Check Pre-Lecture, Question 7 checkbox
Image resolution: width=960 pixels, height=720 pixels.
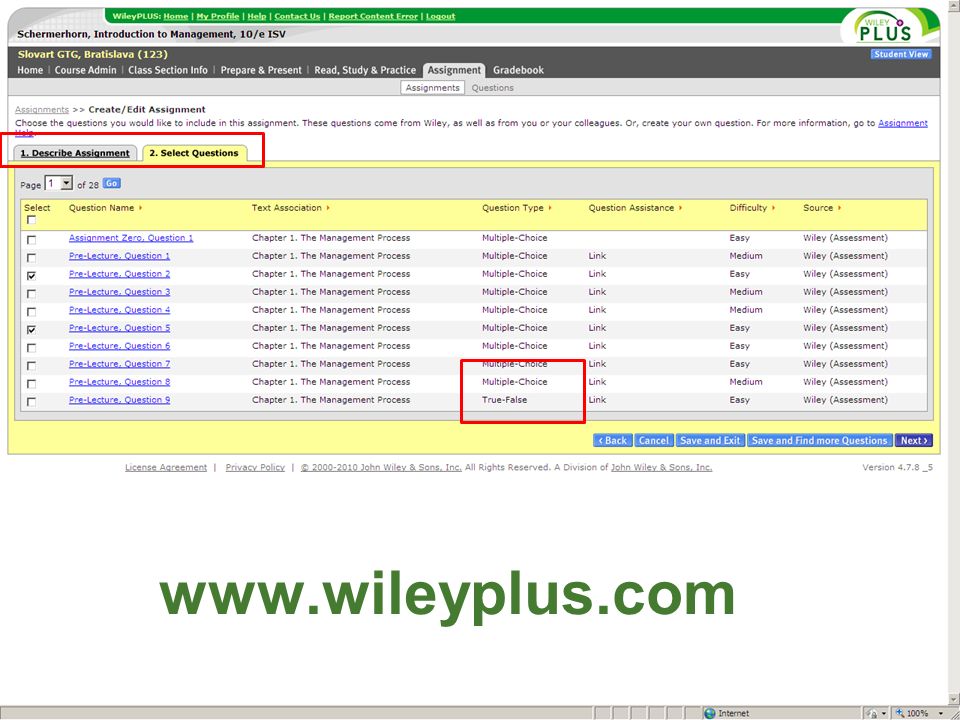(x=31, y=366)
